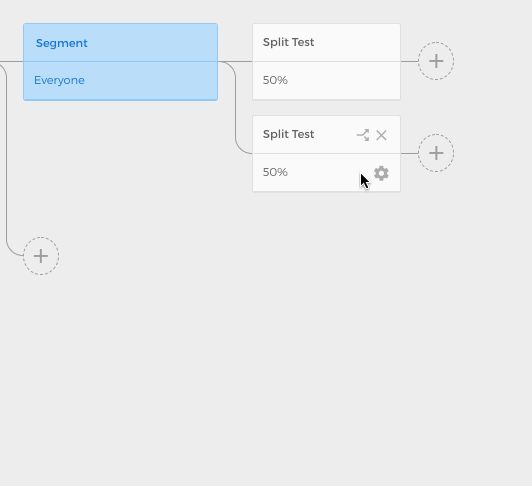Edit second Split Test 50% value
The image size is (532, 486).
[x=275, y=172]
